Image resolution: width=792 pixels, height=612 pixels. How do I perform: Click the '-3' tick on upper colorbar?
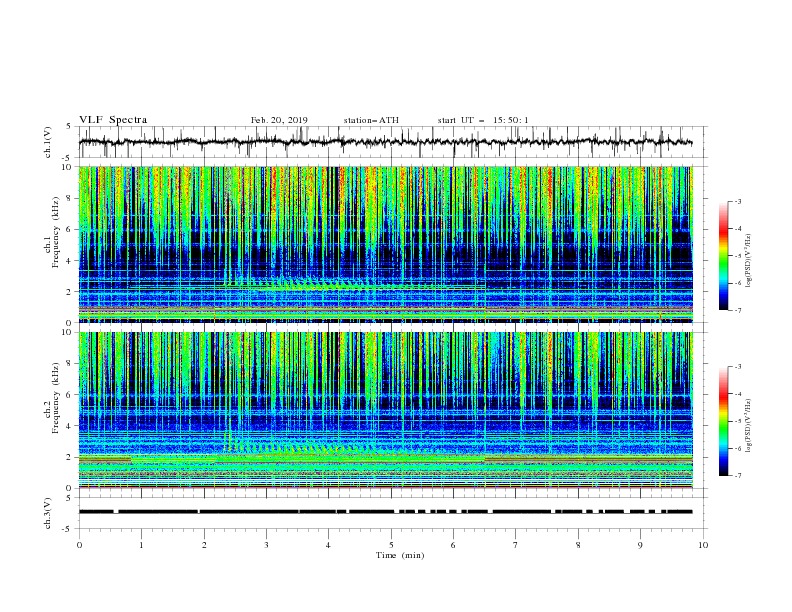(737, 201)
